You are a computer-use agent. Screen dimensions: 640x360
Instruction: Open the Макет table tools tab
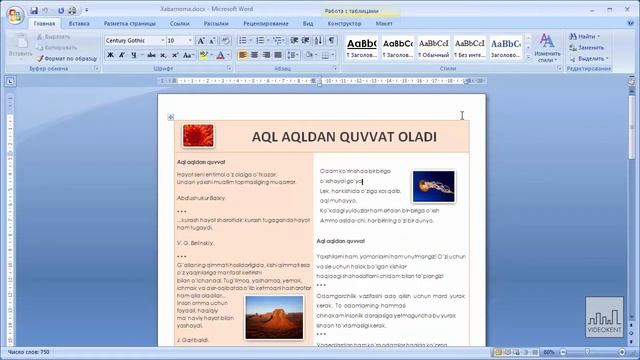click(x=384, y=24)
